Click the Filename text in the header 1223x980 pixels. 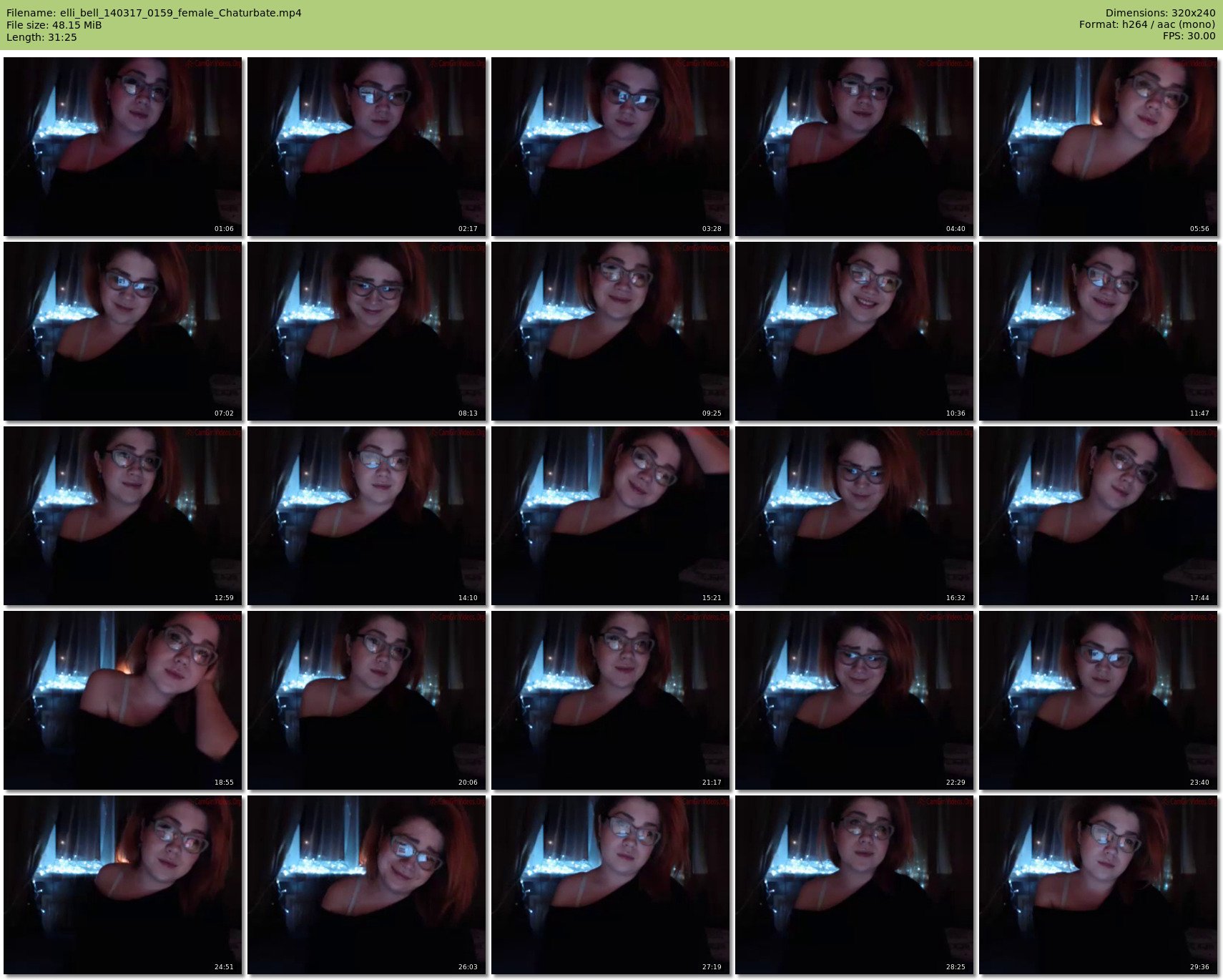tap(154, 13)
